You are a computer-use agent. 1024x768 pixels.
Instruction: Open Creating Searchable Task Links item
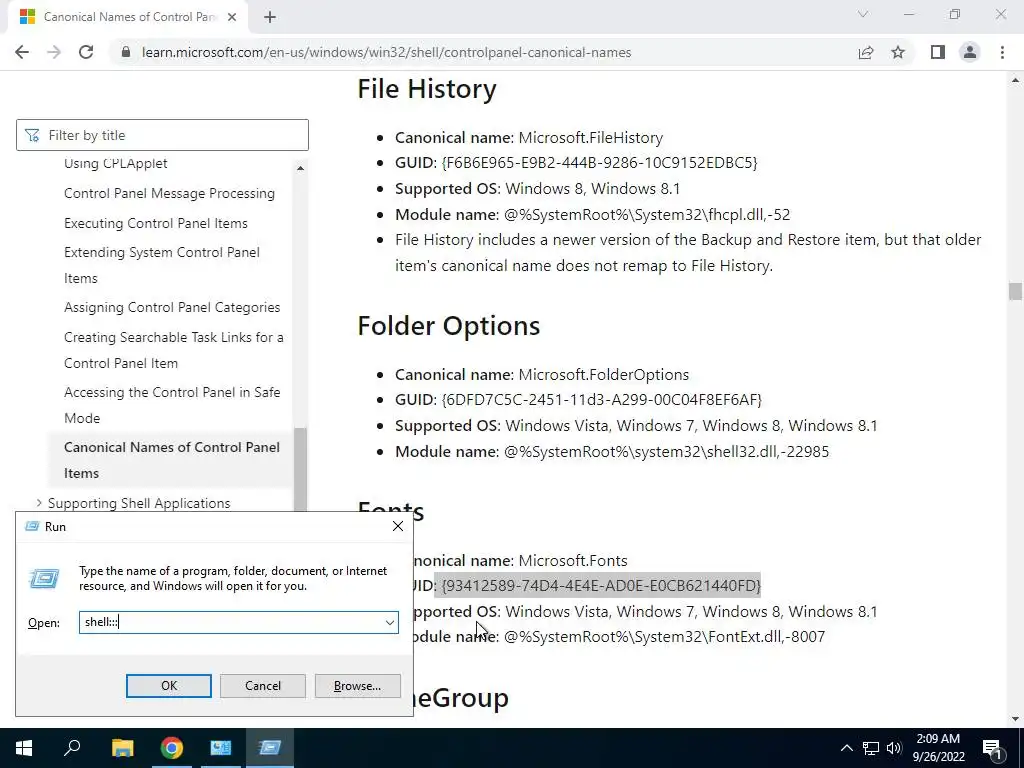(x=174, y=350)
